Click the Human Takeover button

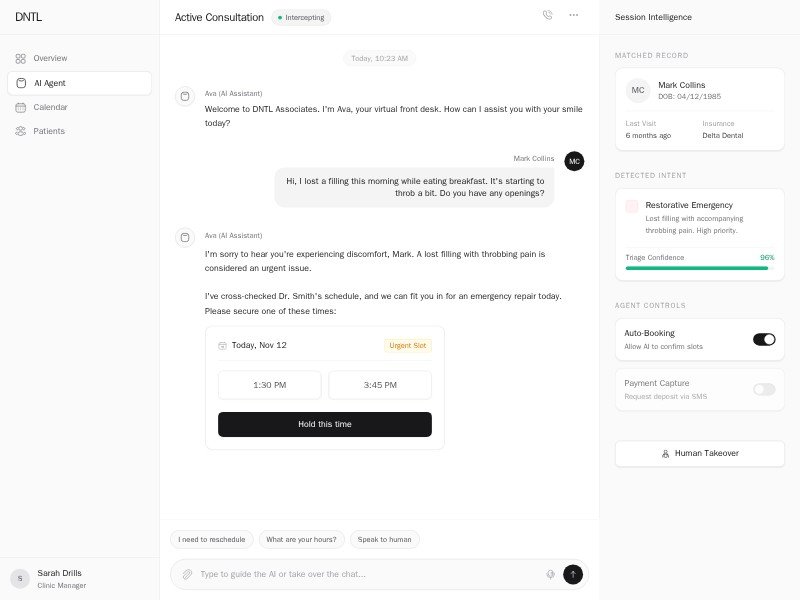point(699,453)
